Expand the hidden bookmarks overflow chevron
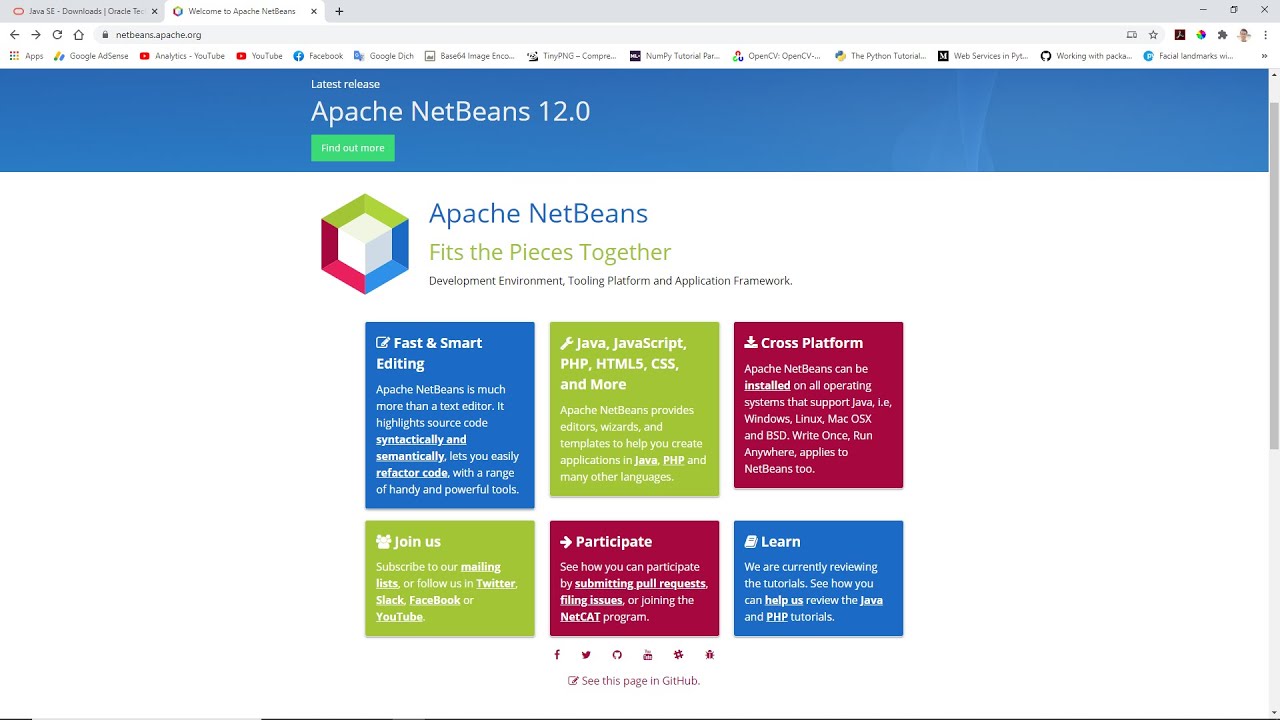1280x720 pixels. tap(1264, 56)
